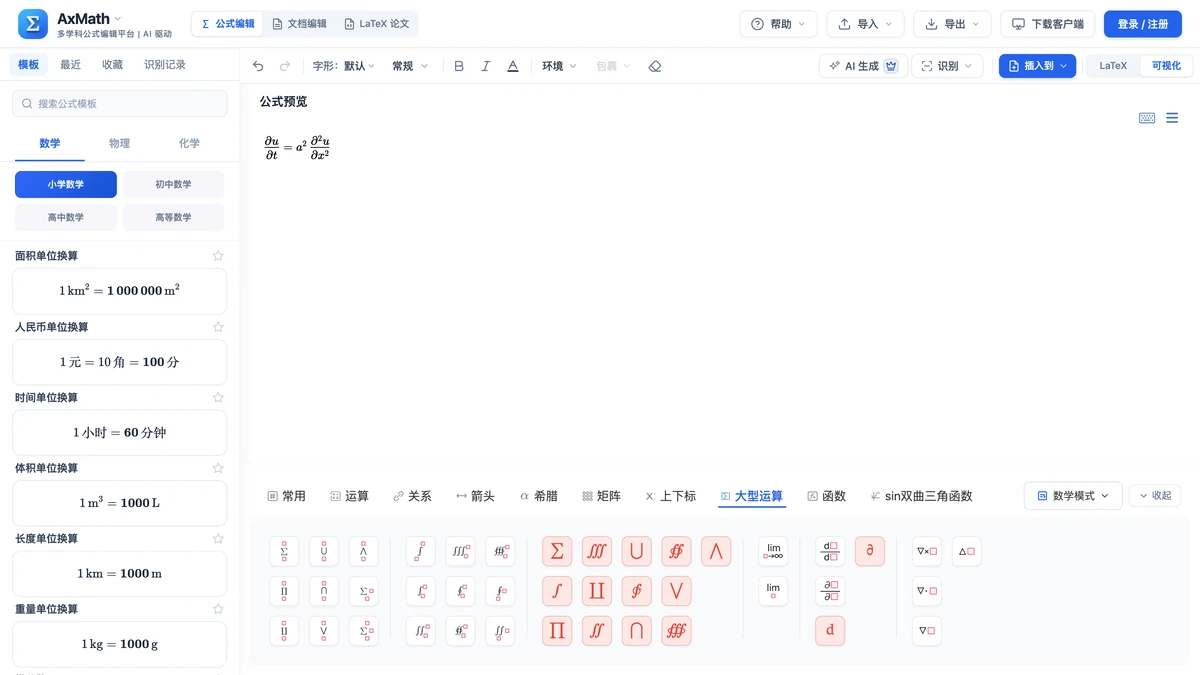Toggle italic formatting
The height and width of the screenshot is (675, 1200).
point(486,66)
